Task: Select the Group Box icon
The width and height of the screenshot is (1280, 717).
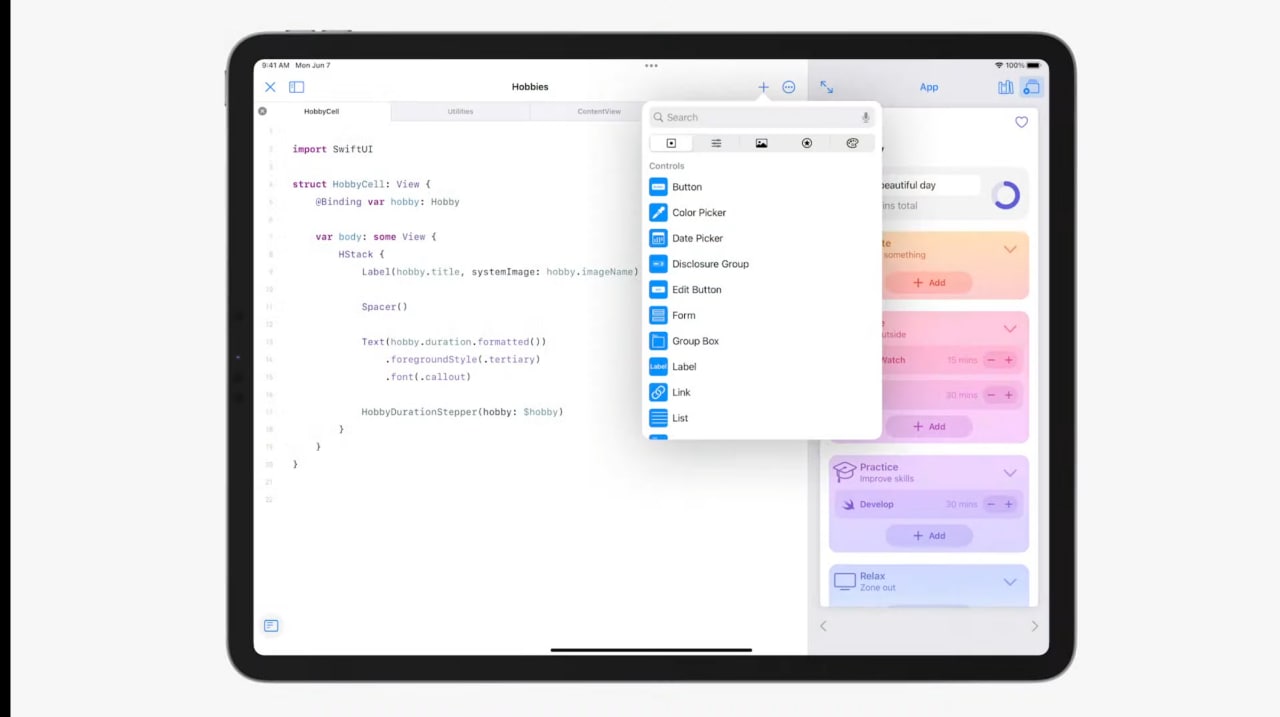Action: click(x=658, y=341)
